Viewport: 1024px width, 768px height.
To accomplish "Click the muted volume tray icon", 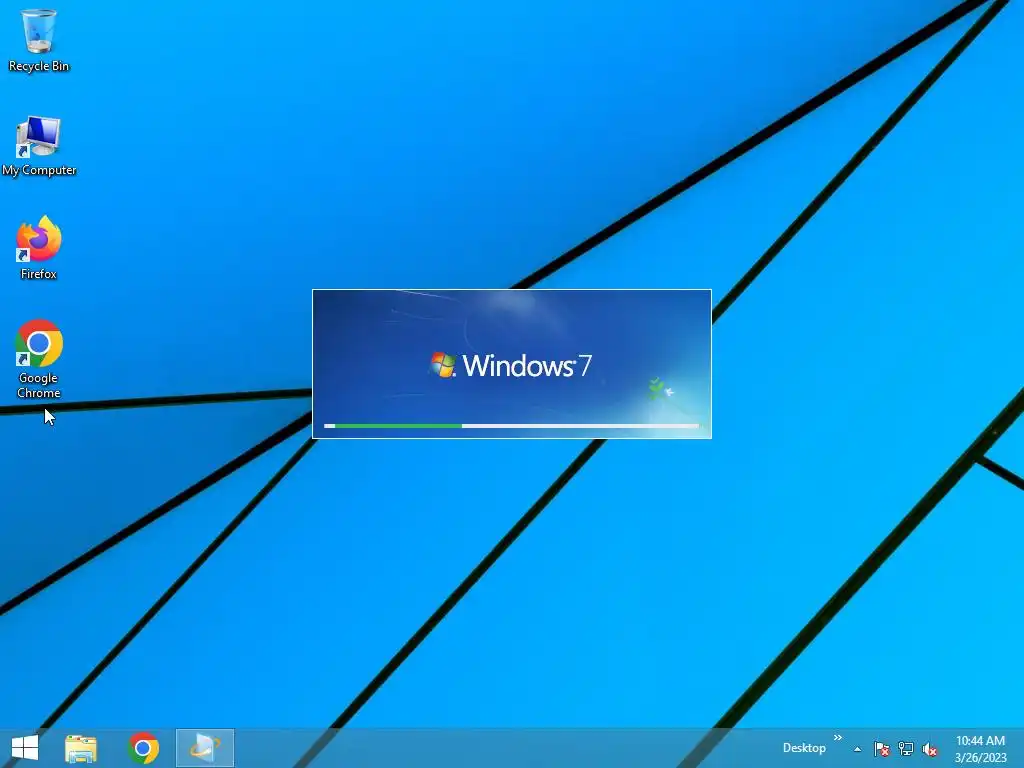I will pyautogui.click(x=930, y=749).
